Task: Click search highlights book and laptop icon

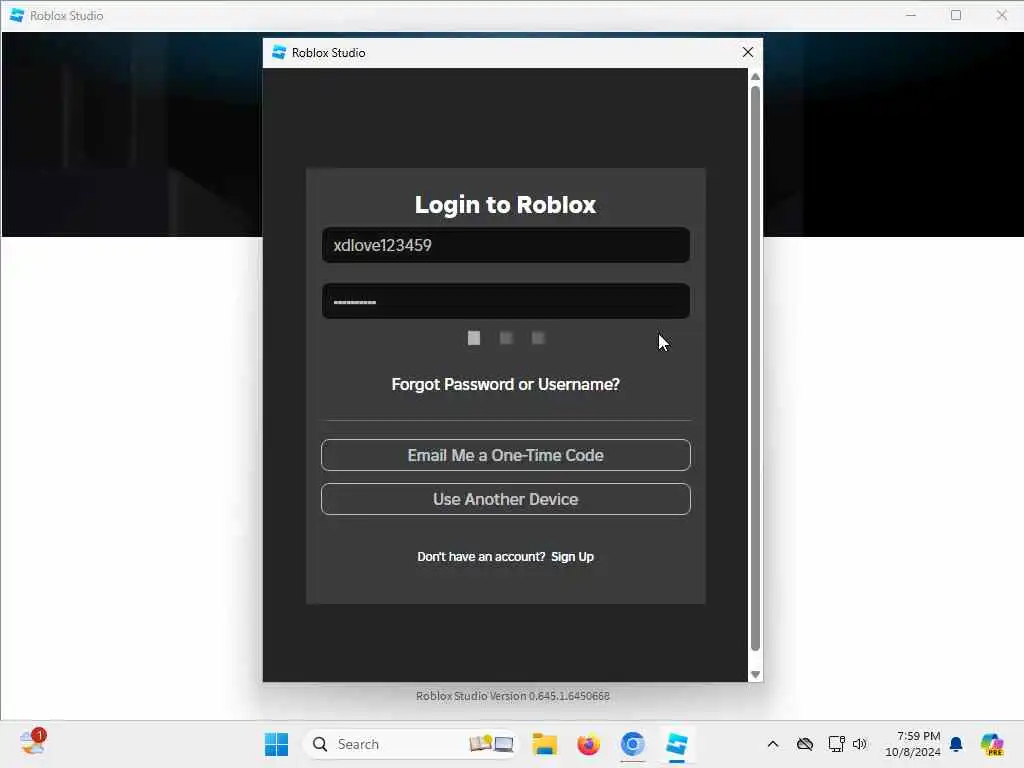Action: [491, 744]
